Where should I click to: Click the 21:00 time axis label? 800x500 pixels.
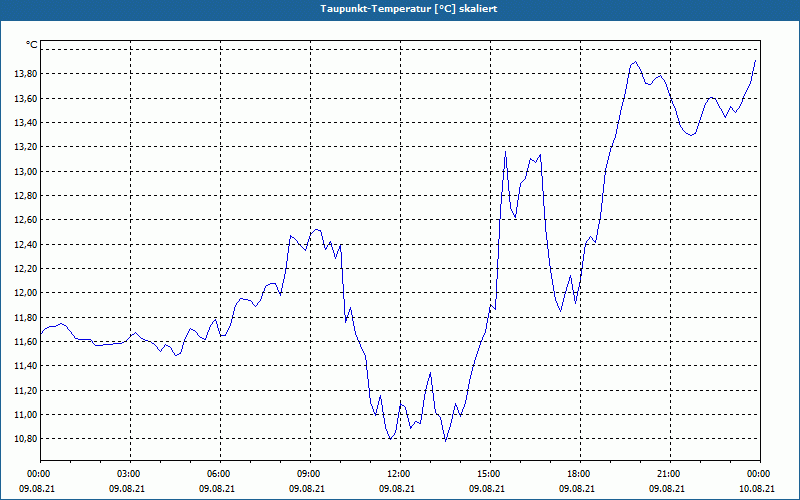(670, 474)
